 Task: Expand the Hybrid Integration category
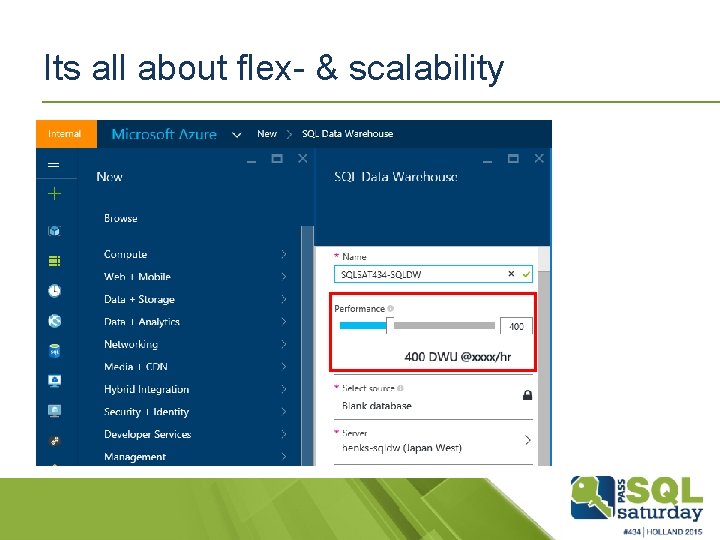click(195, 389)
